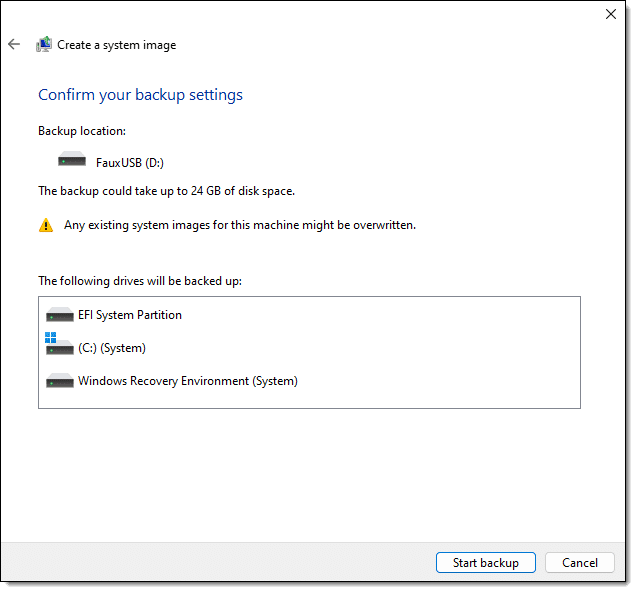This screenshot has width=636, height=592.
Task: Click the overwritten system images warning text
Action: (x=240, y=225)
